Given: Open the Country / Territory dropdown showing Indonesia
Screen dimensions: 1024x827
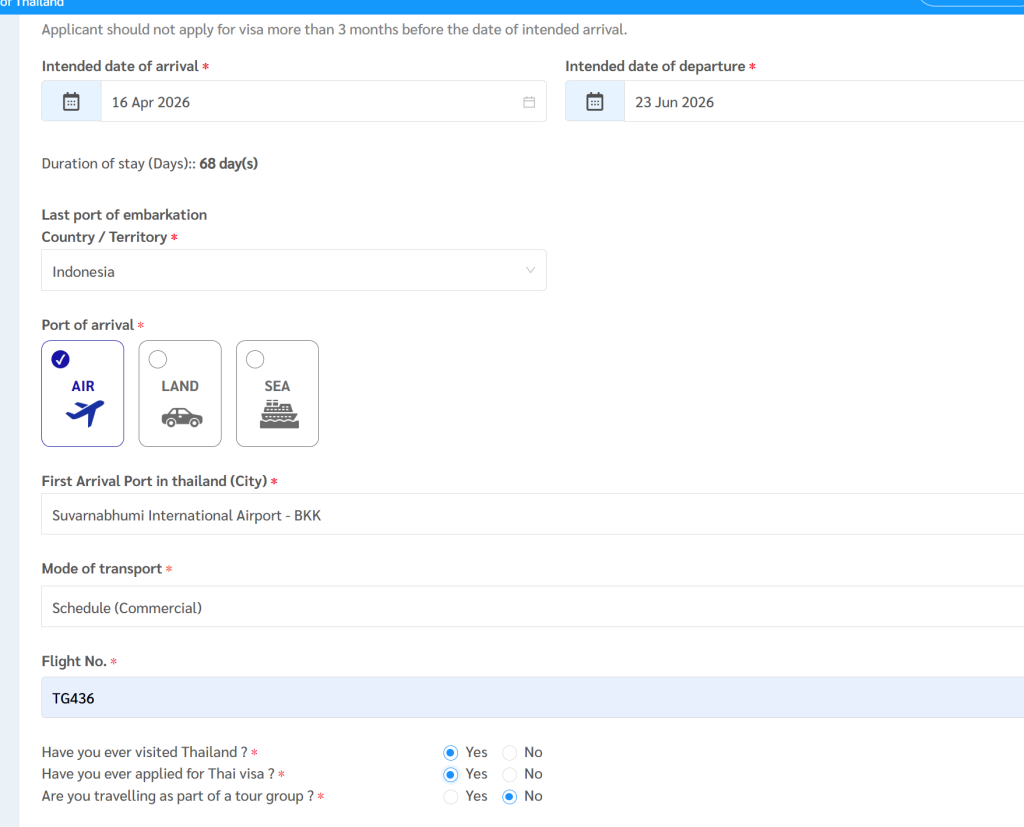Looking at the screenshot, I should (x=293, y=271).
